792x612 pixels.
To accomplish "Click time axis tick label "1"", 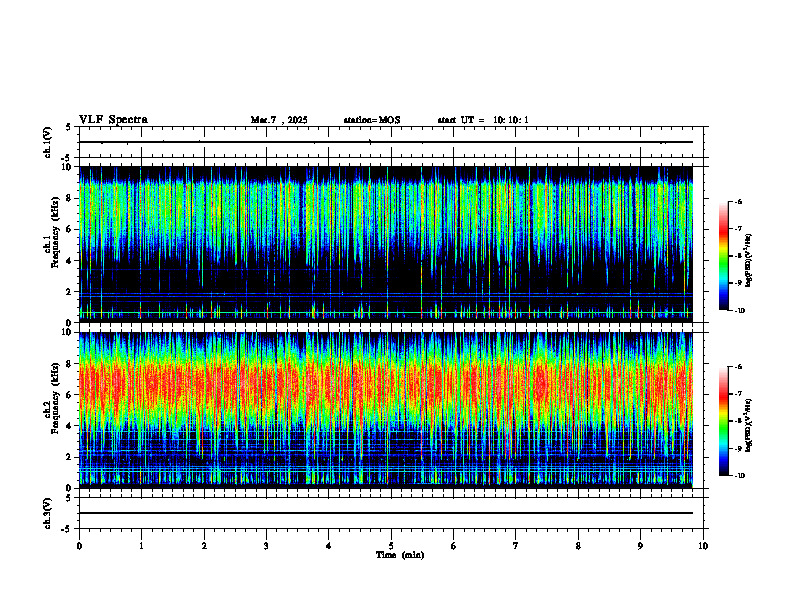I will tap(141, 546).
